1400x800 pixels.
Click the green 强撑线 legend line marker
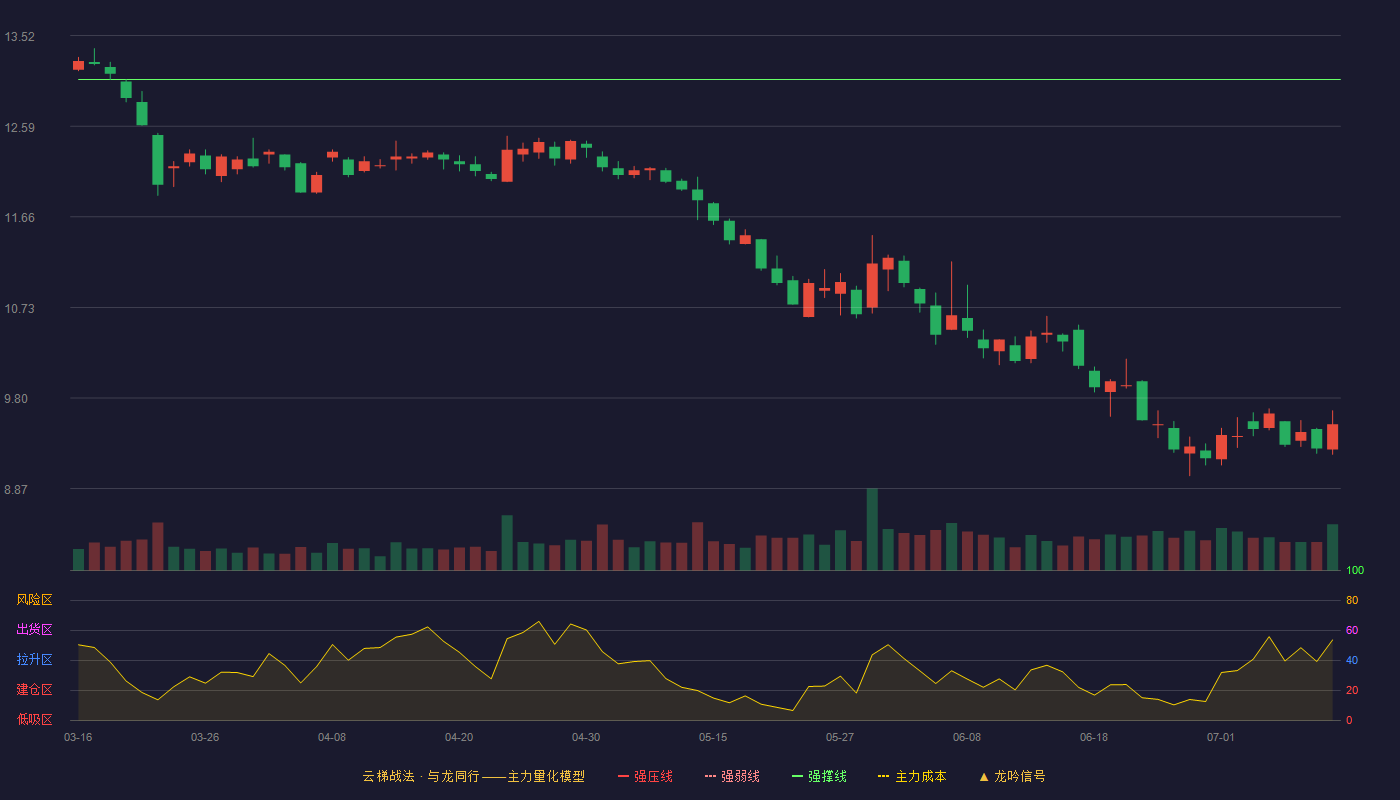click(x=797, y=776)
